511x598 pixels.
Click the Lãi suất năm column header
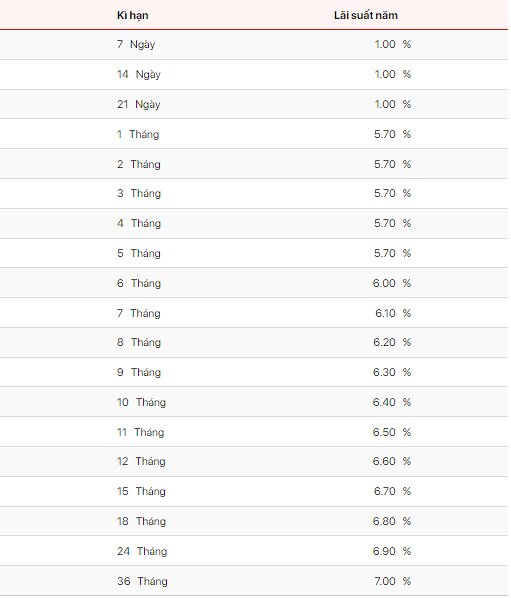click(365, 15)
